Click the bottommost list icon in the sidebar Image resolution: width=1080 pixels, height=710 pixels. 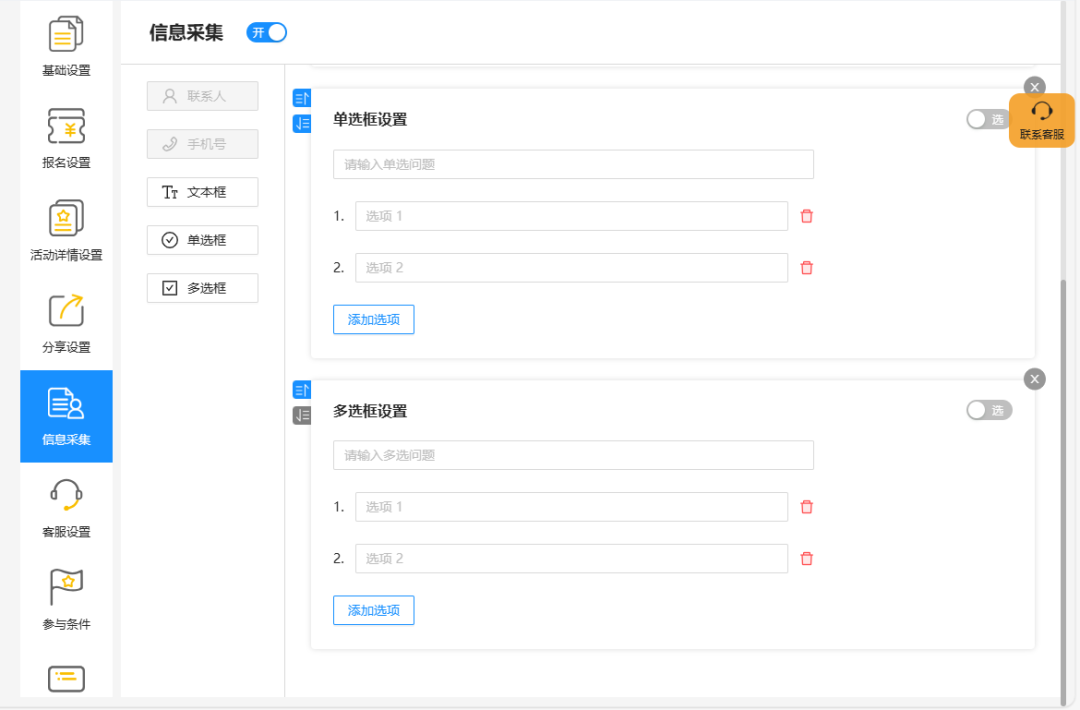click(x=66, y=678)
